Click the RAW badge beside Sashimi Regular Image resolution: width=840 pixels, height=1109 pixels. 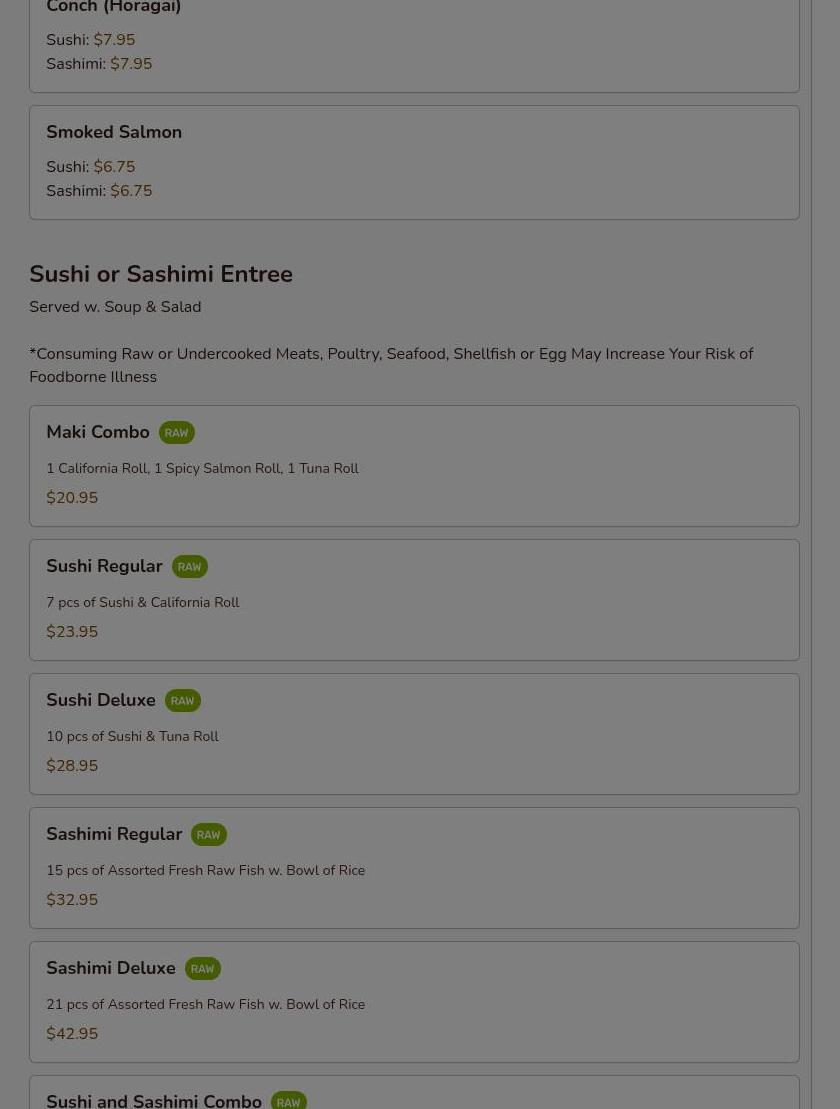tap(209, 835)
